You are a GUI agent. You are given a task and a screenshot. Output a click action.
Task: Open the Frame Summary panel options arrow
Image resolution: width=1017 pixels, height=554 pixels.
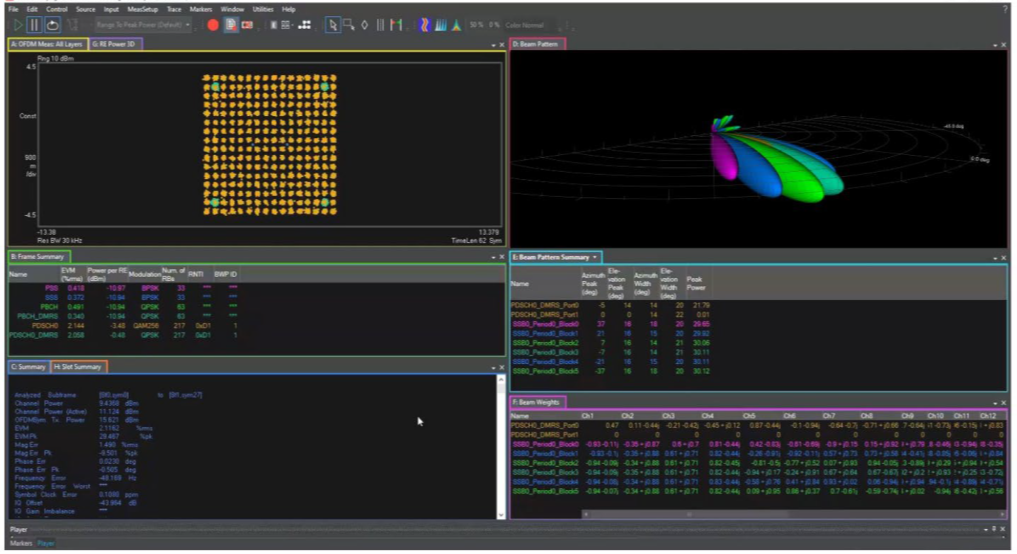[491, 257]
